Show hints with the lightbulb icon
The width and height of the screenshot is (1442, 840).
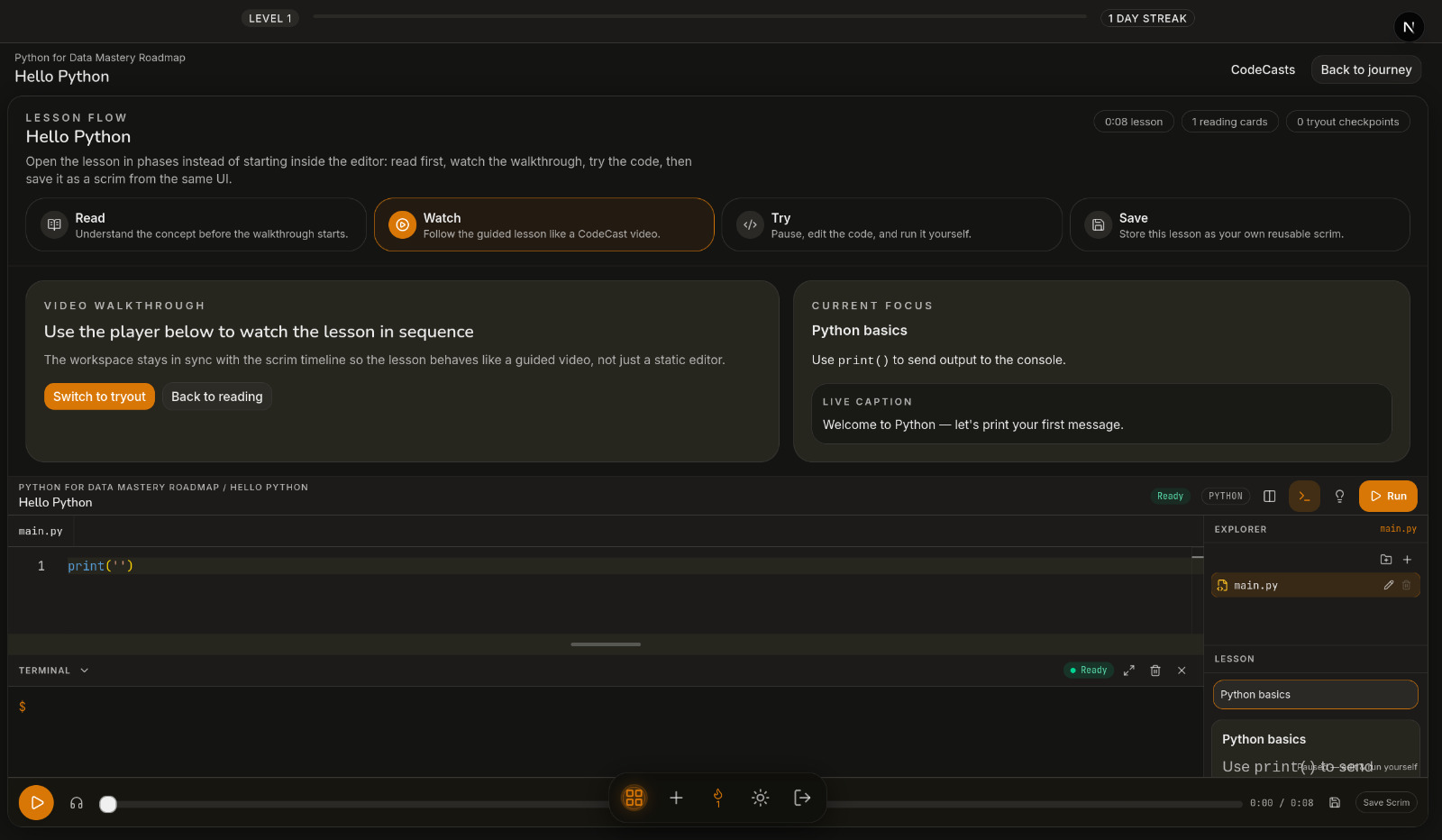tap(1339, 496)
